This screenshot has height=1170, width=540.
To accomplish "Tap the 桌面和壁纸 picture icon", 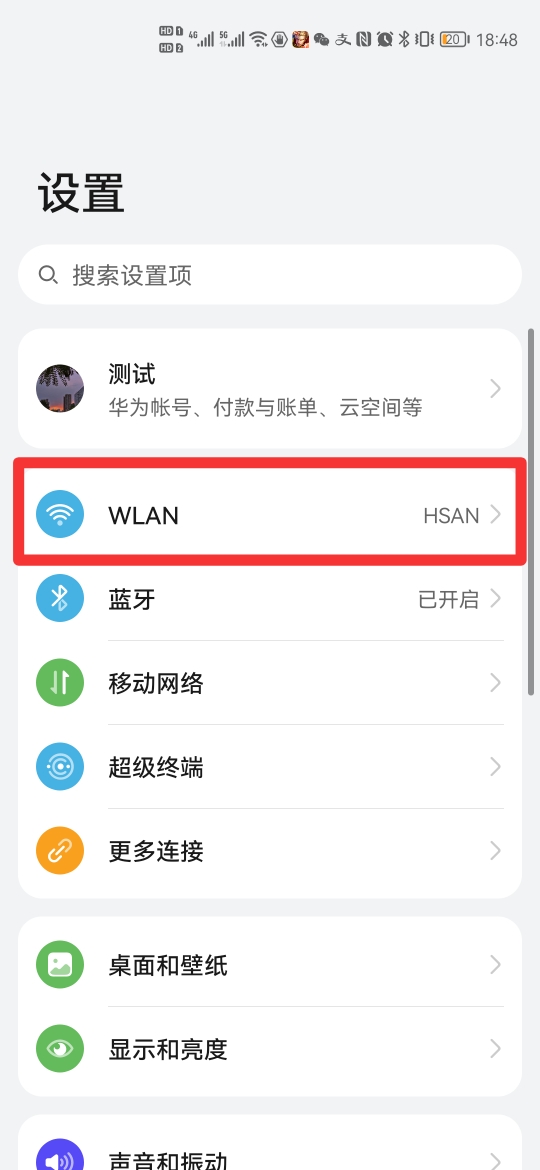I will (x=60, y=966).
